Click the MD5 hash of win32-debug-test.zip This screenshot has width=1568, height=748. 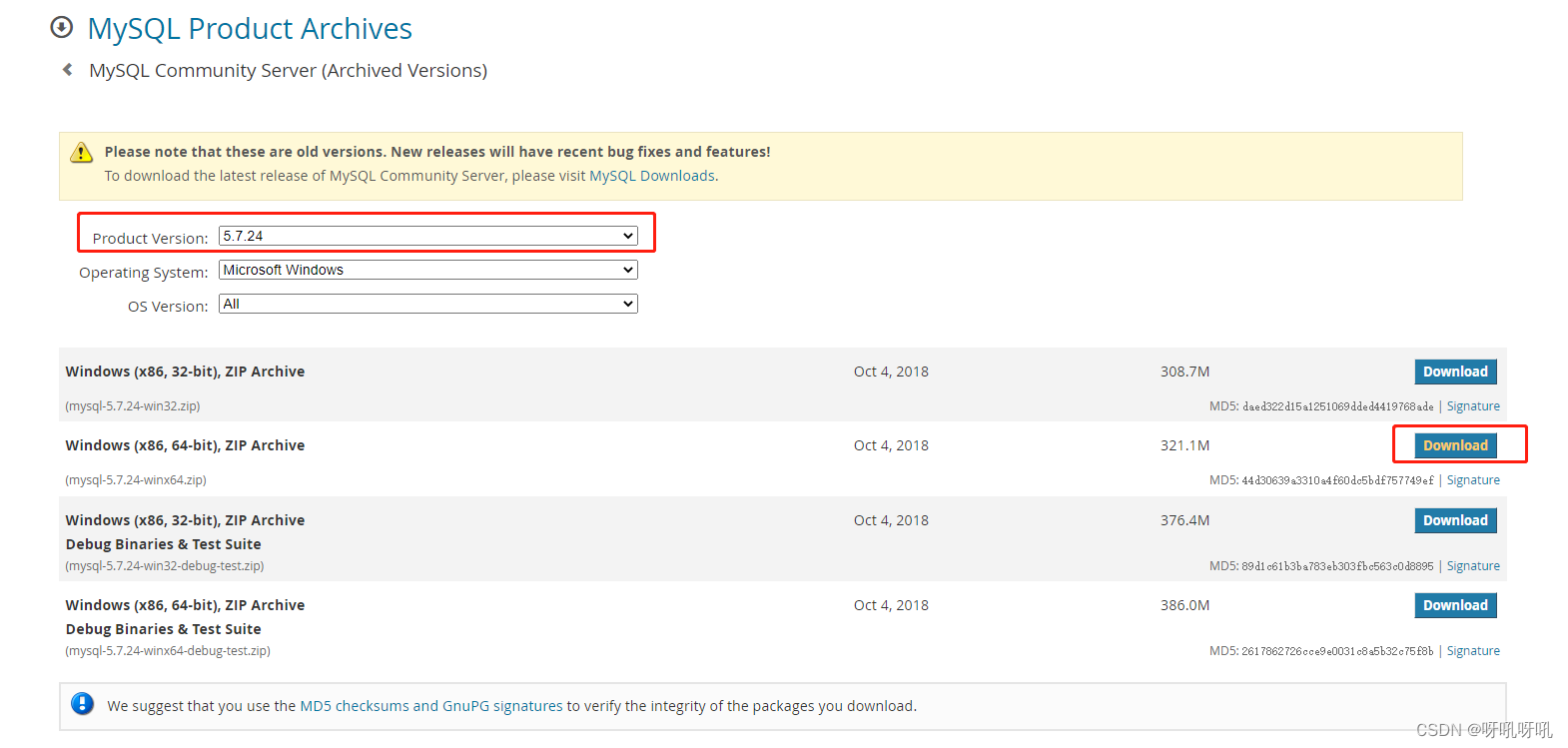pyautogui.click(x=1337, y=566)
